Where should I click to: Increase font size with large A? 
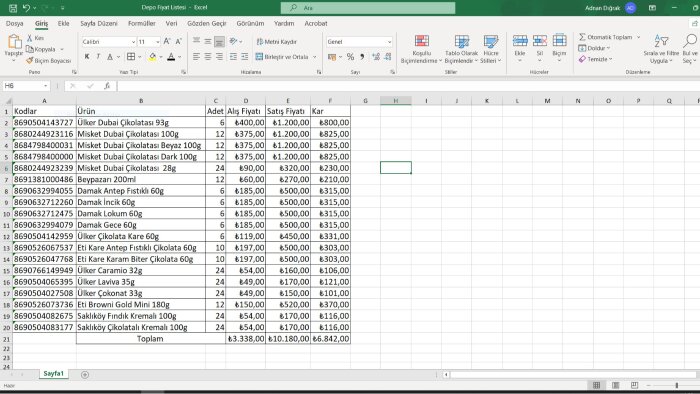click(x=167, y=41)
